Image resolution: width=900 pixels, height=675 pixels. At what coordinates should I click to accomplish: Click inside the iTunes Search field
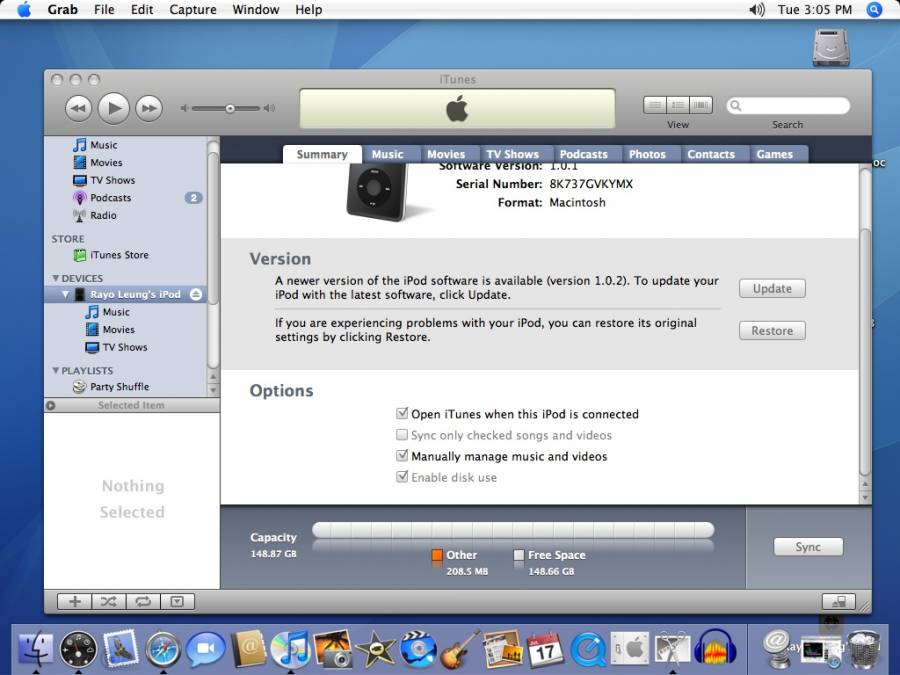[x=788, y=106]
